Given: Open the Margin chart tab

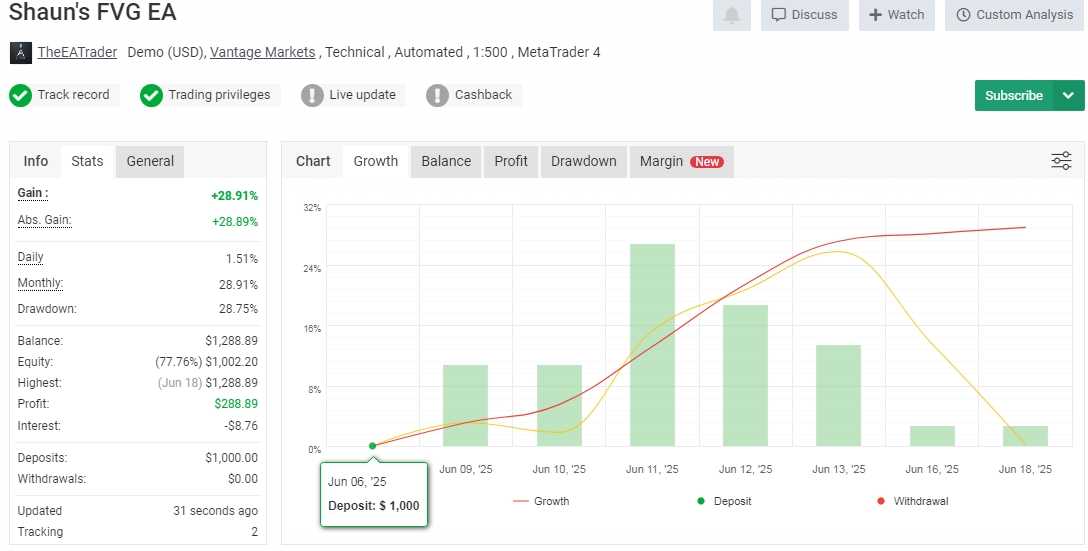Looking at the screenshot, I should 681,161.
